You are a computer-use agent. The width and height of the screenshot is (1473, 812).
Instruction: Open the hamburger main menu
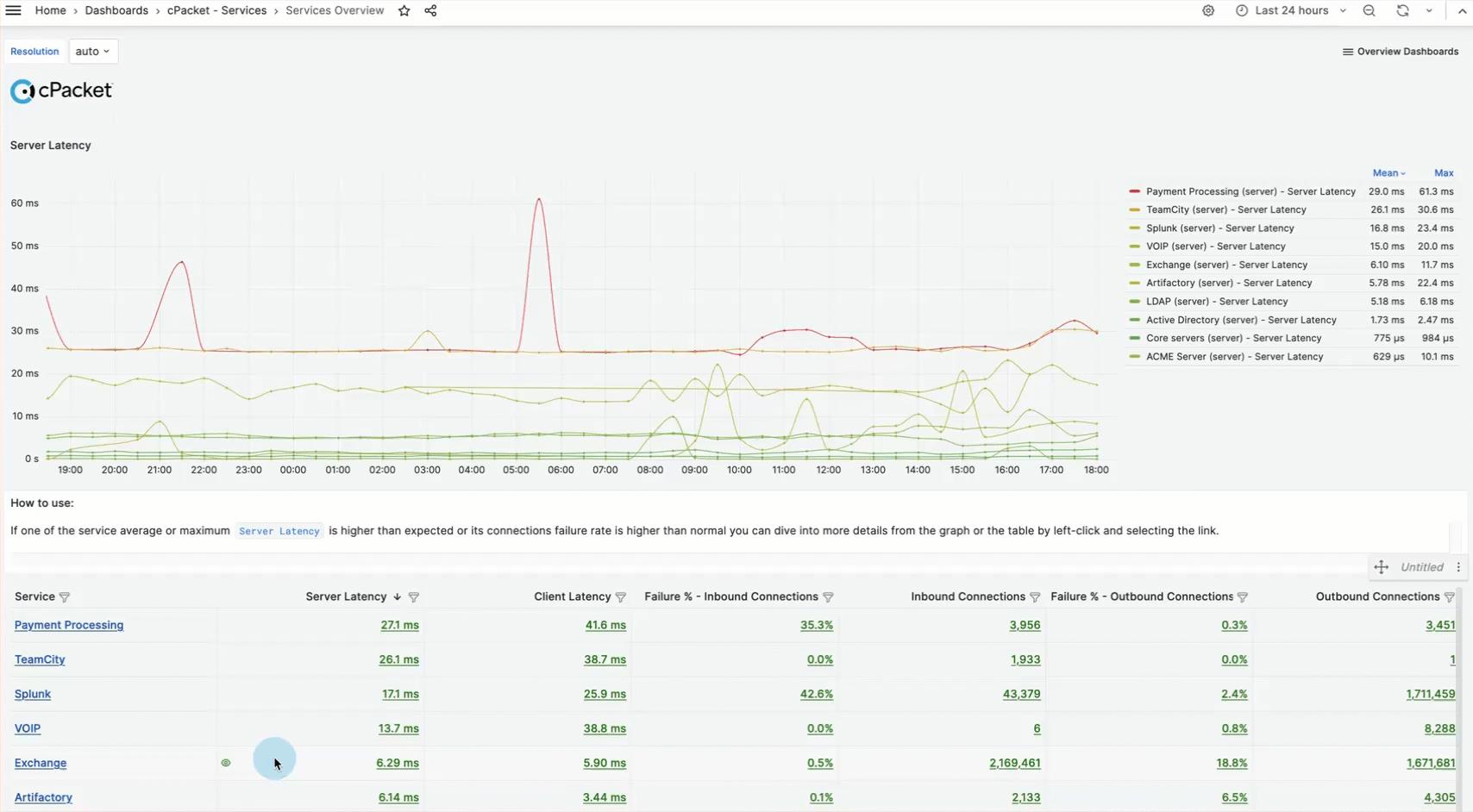(13, 10)
